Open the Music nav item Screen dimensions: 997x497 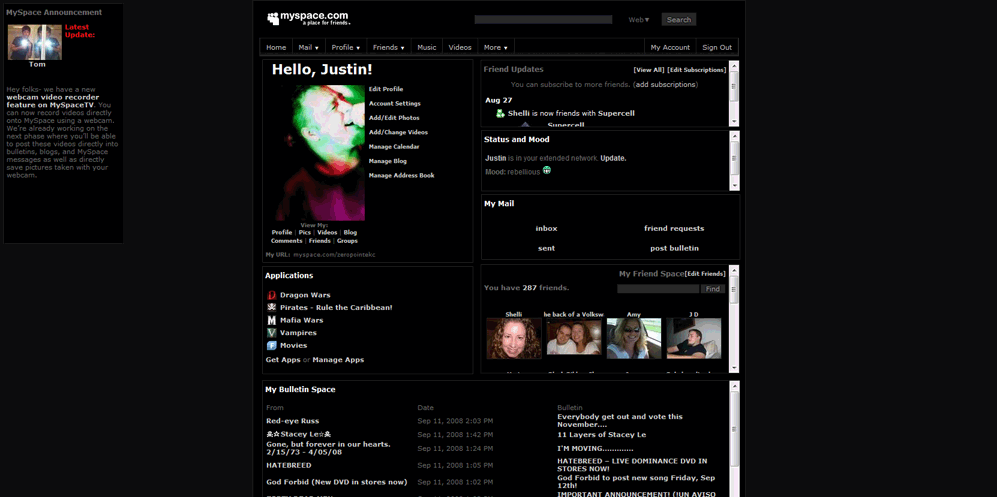point(427,48)
